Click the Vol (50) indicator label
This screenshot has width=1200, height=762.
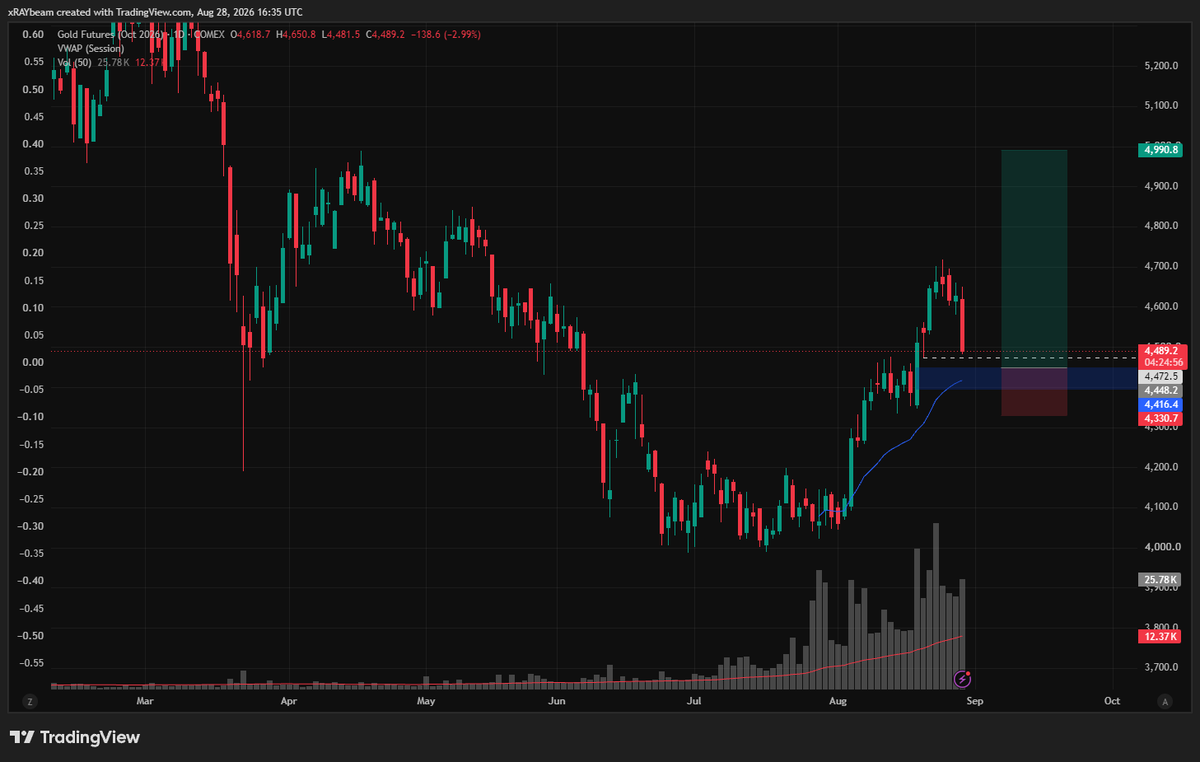74,62
